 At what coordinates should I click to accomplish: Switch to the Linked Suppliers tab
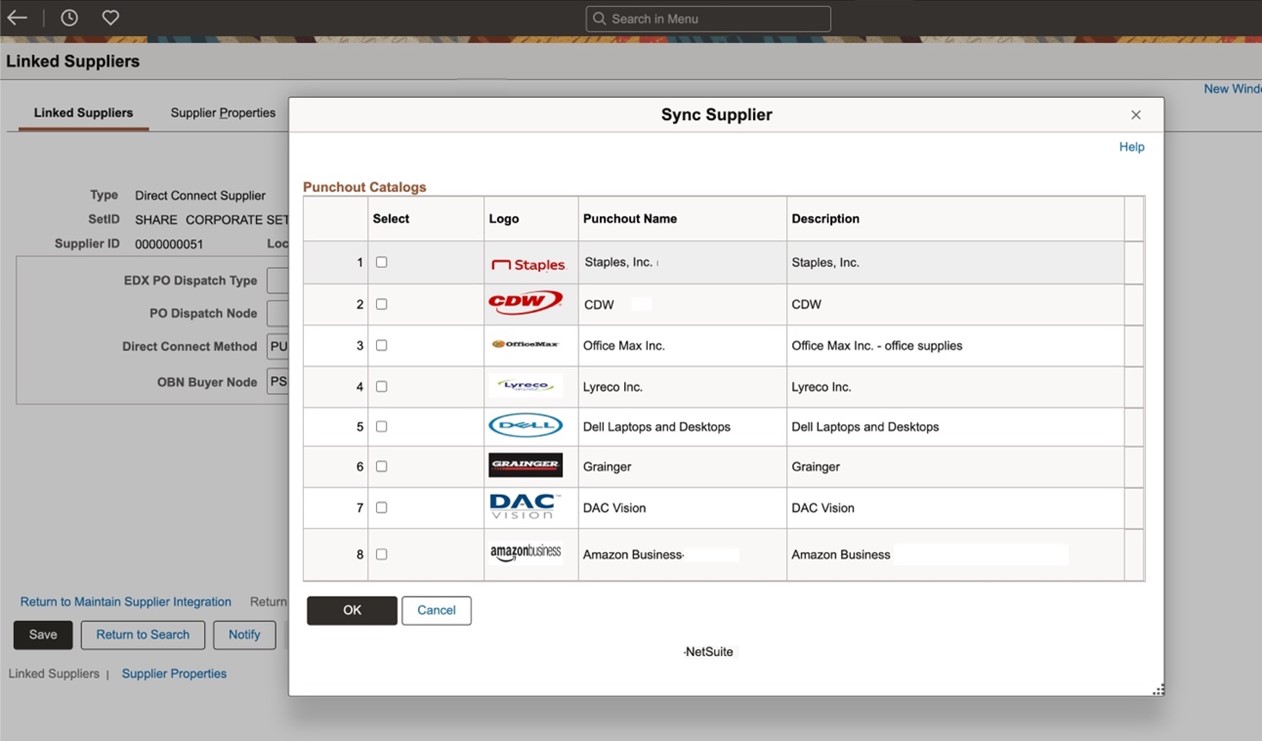click(x=83, y=113)
